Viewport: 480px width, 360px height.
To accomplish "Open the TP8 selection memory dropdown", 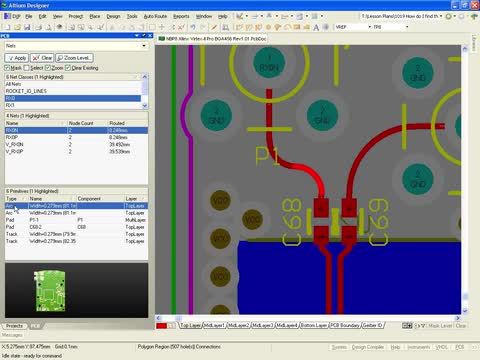I will 407,27.
